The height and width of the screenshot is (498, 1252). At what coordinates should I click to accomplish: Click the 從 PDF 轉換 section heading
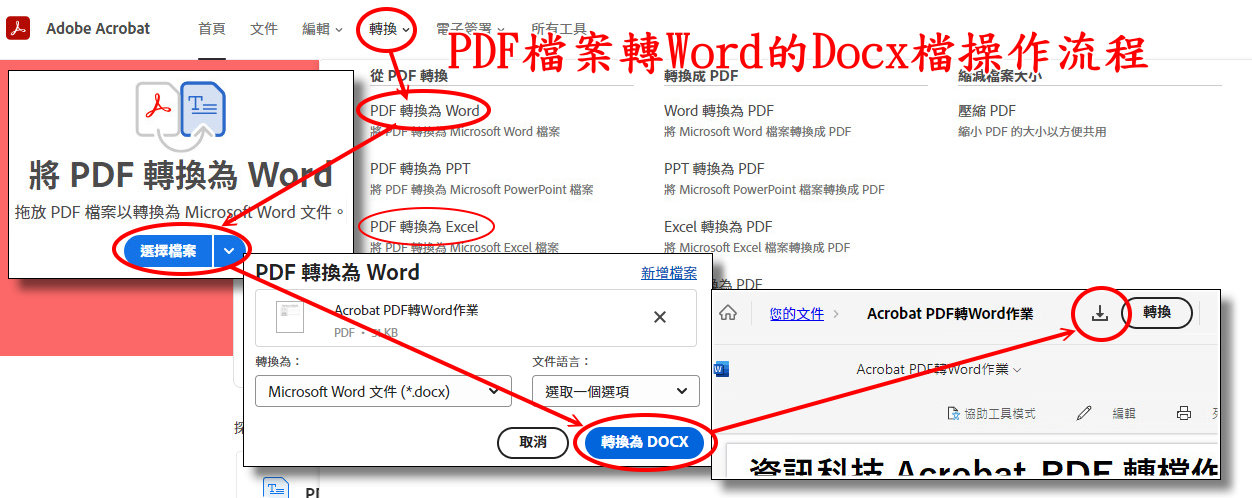pyautogui.click(x=408, y=75)
